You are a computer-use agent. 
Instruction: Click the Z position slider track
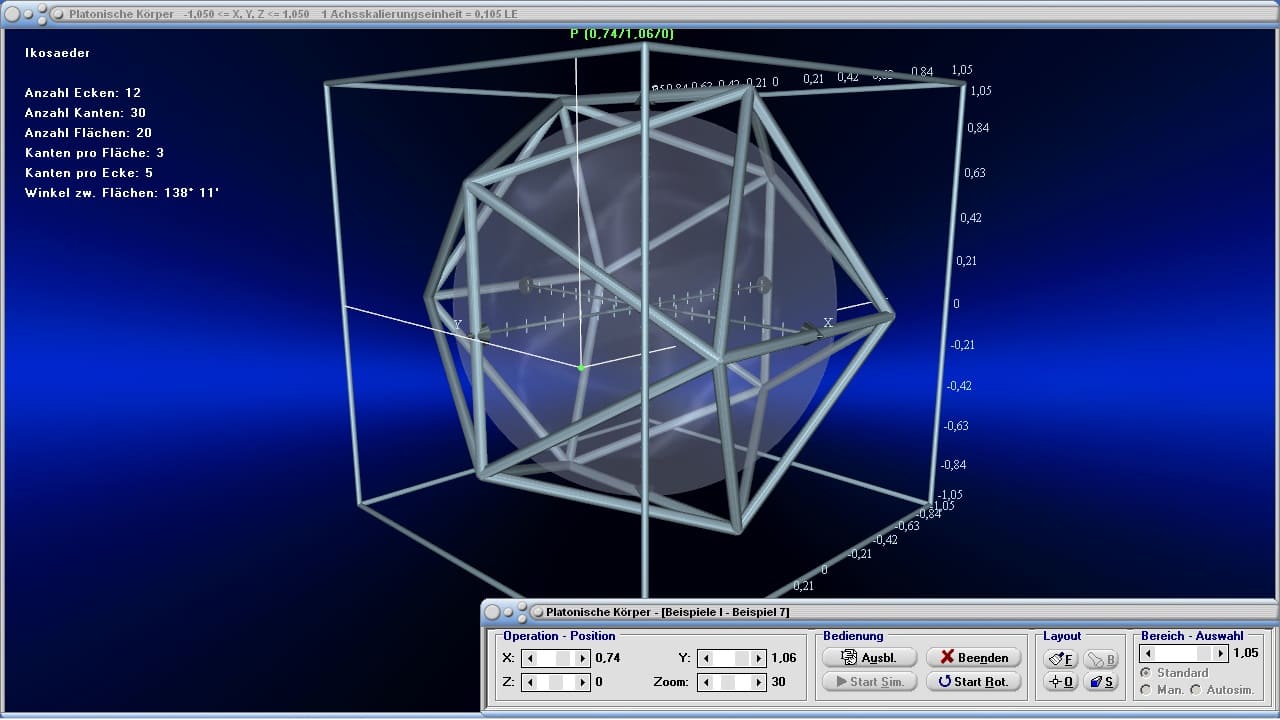(557, 682)
